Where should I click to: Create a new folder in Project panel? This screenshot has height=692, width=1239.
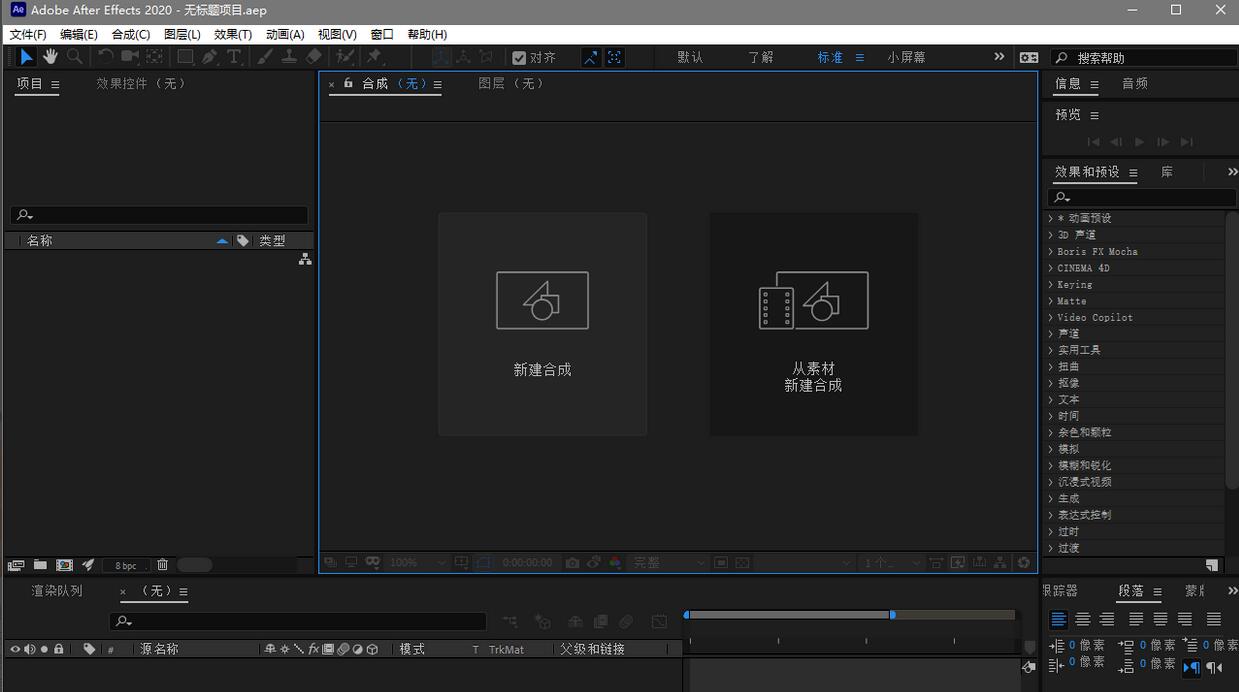point(40,565)
